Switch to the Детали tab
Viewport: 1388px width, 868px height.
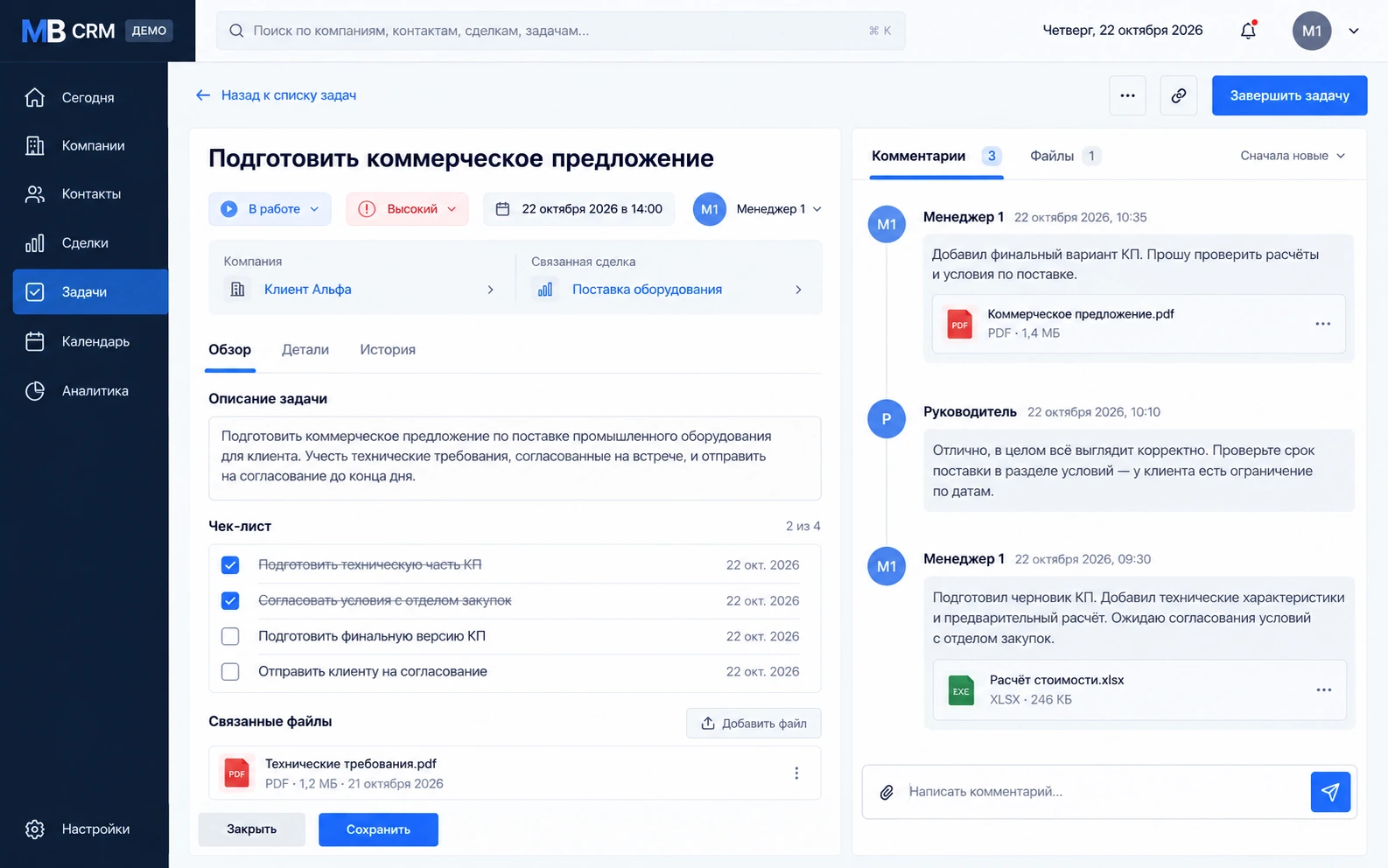tap(305, 350)
